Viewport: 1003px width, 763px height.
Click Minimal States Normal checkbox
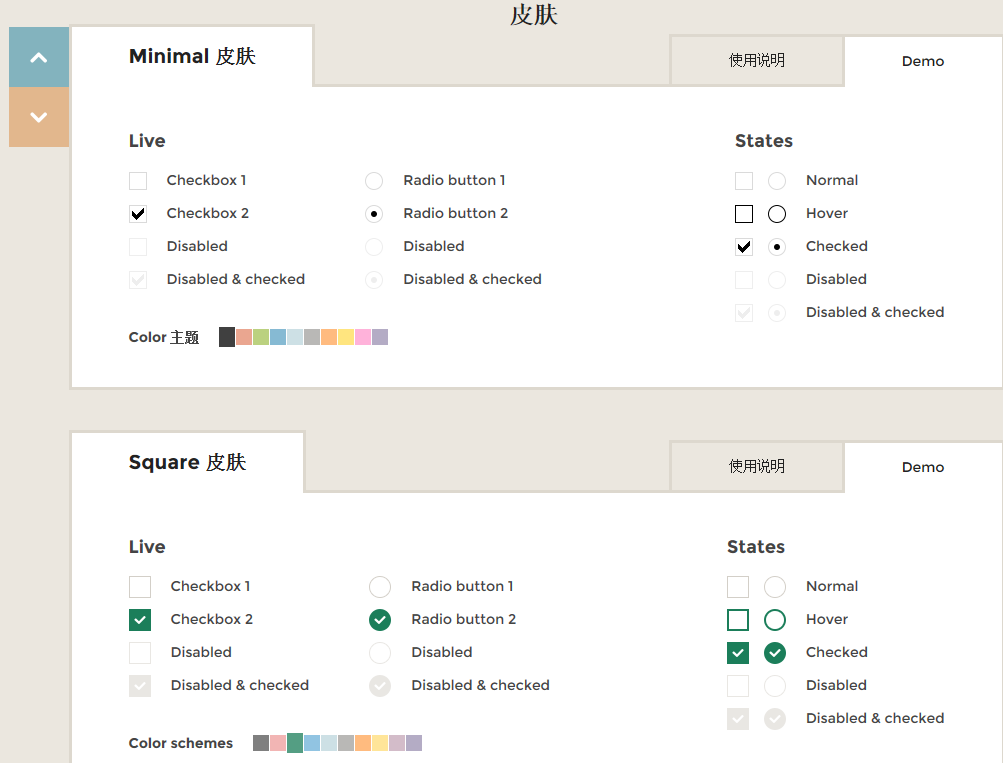tap(744, 180)
